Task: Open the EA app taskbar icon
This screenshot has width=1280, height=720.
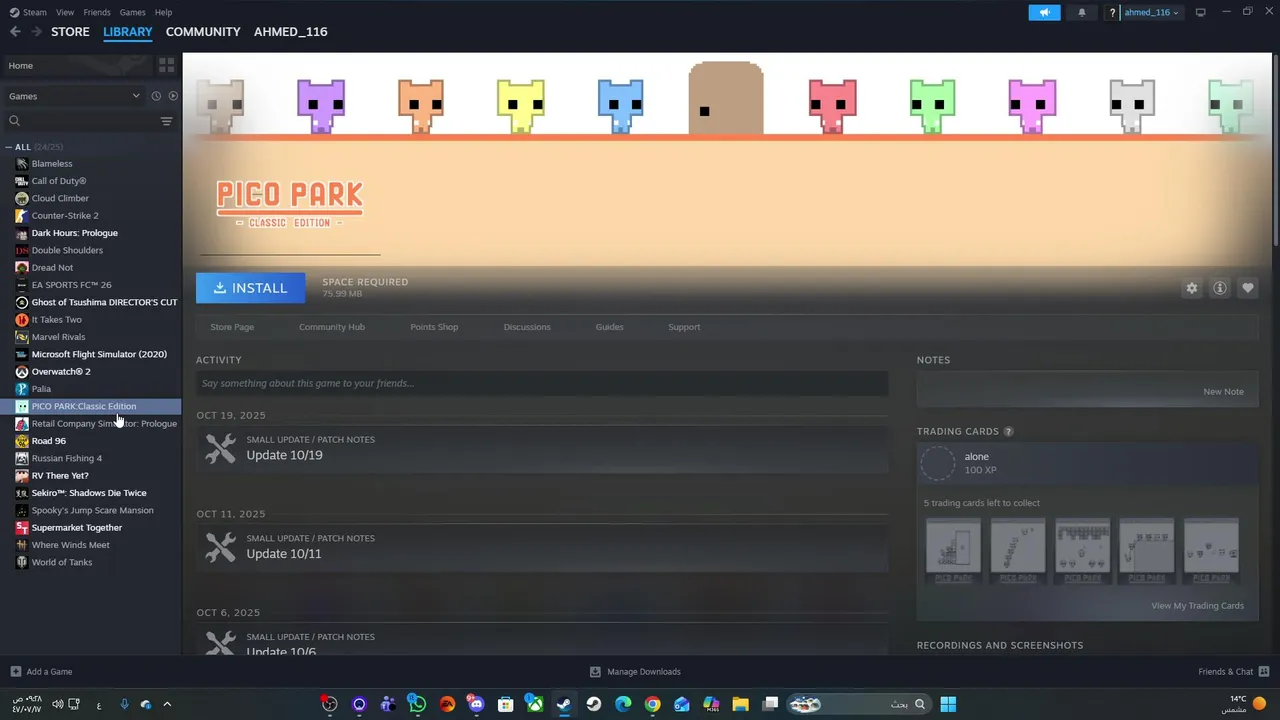Action: [447, 704]
